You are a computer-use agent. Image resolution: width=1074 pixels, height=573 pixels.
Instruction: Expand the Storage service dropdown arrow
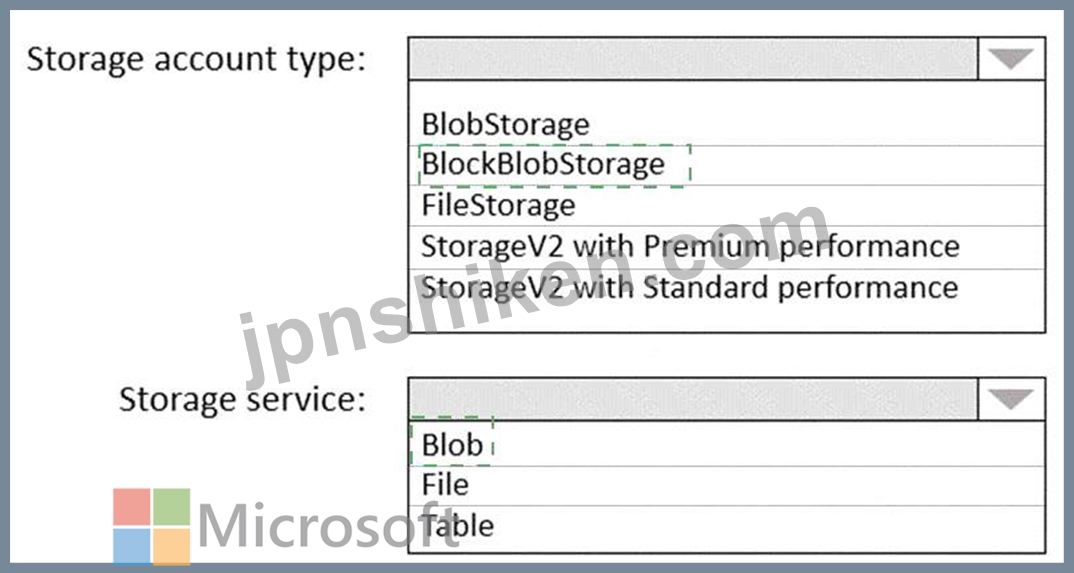(1012, 398)
